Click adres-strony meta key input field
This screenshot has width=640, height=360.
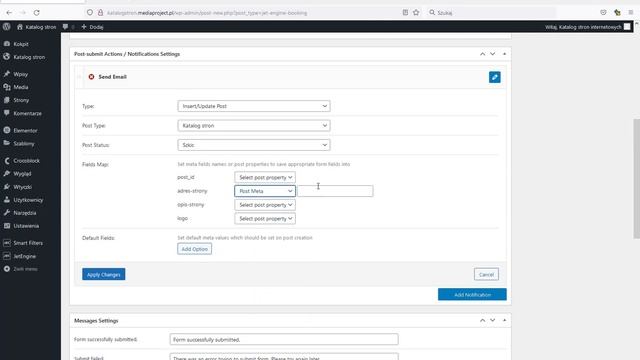pyautogui.click(x=335, y=191)
